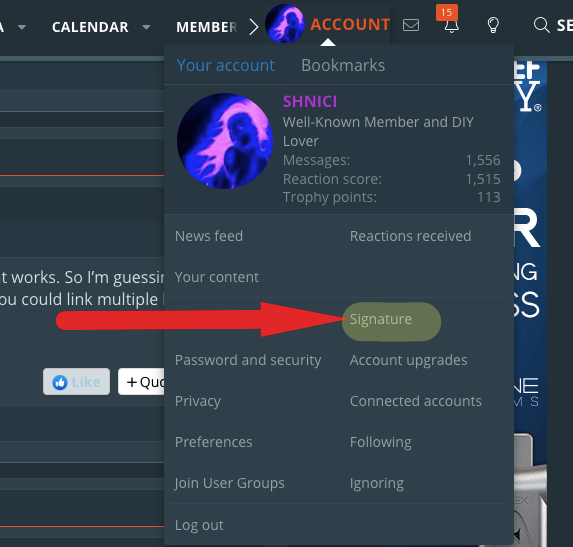Expand the dropdown arrow left of CALENDAR
This screenshot has height=547, width=573.
click(22, 27)
